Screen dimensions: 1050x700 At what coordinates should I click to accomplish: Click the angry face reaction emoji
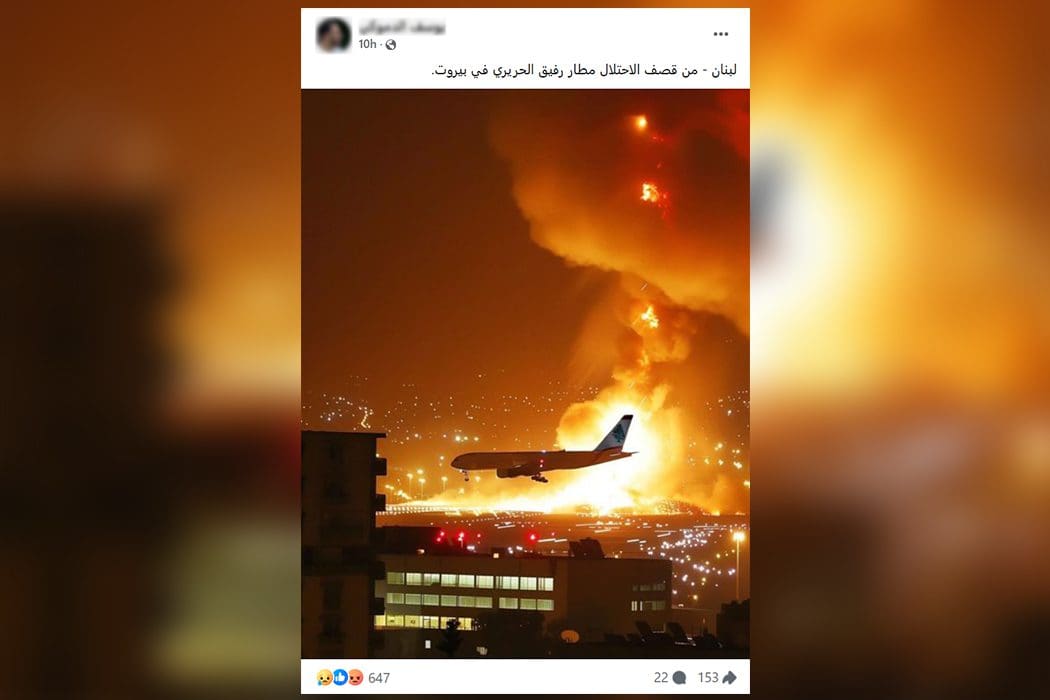(356, 677)
